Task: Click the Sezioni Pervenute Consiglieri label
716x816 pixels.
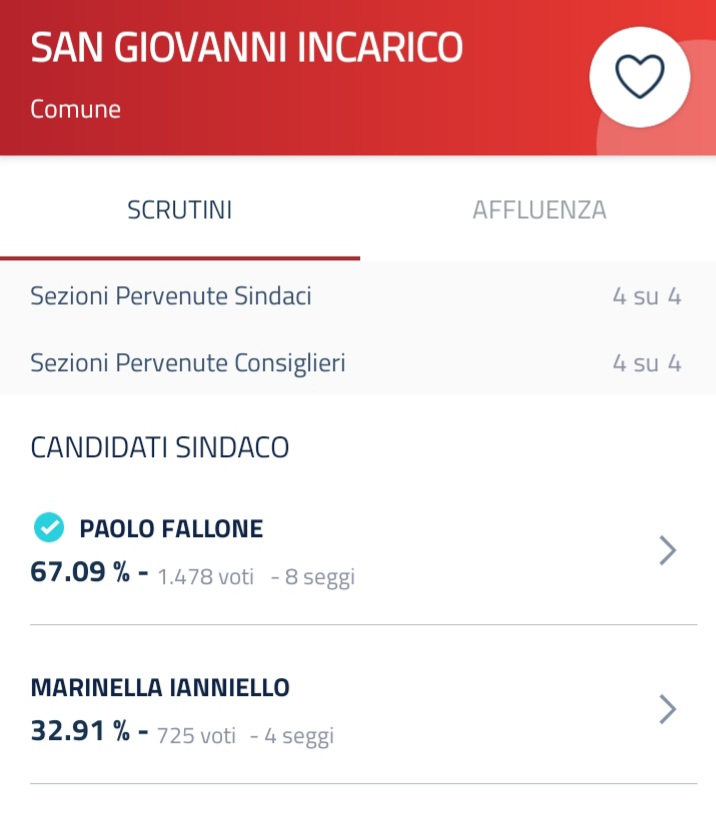Action: tap(188, 362)
